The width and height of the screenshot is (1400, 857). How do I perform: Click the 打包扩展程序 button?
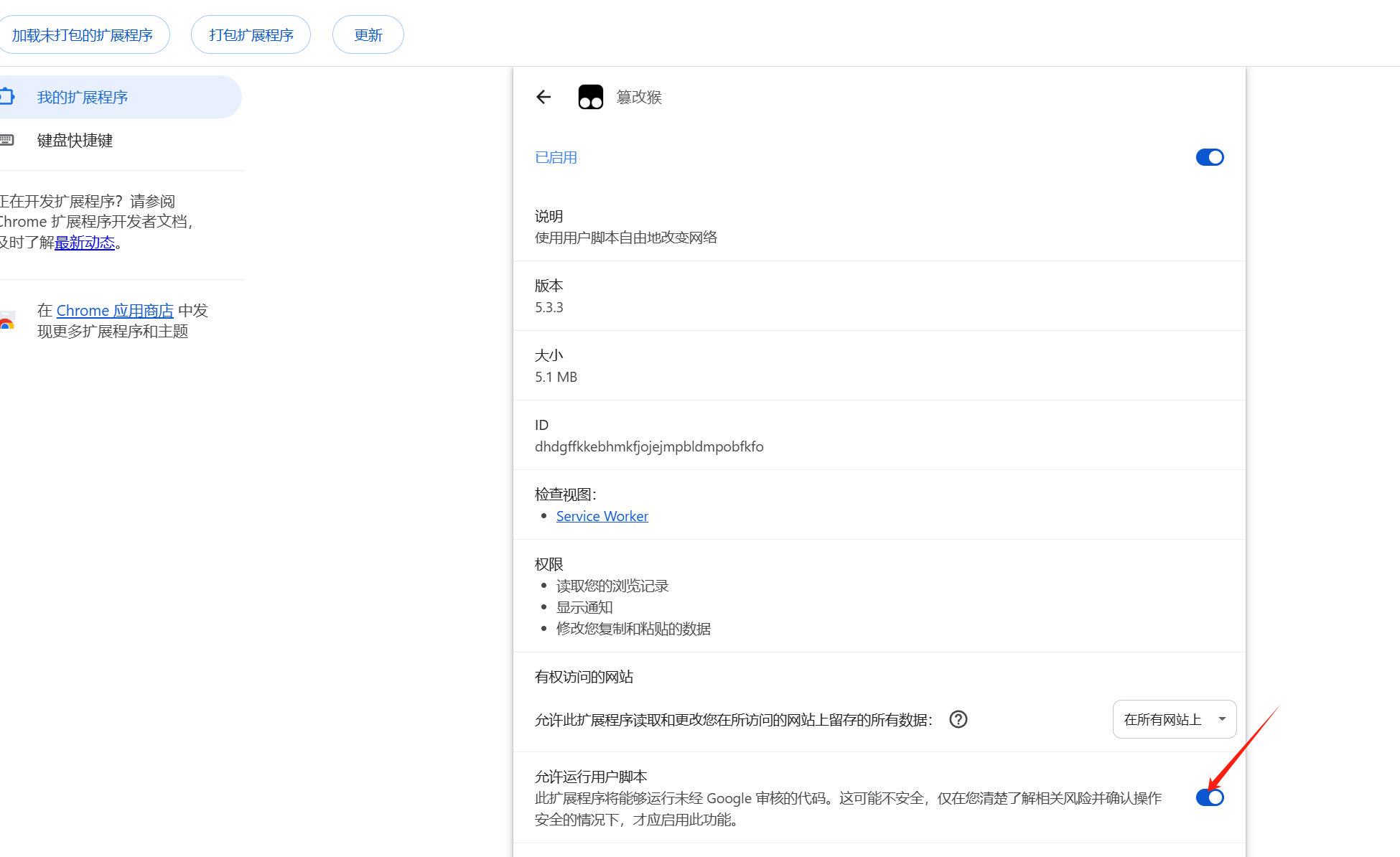pyautogui.click(x=251, y=34)
